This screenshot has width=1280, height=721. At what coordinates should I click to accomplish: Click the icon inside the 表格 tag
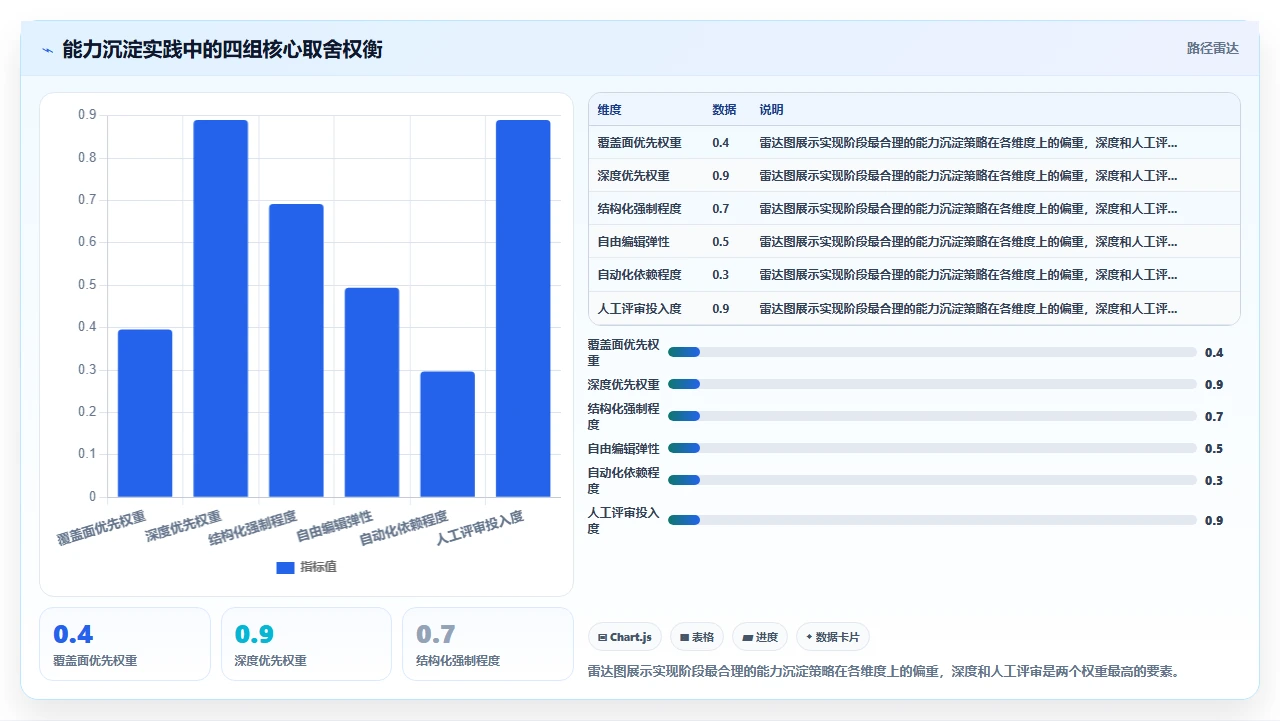[x=684, y=637]
